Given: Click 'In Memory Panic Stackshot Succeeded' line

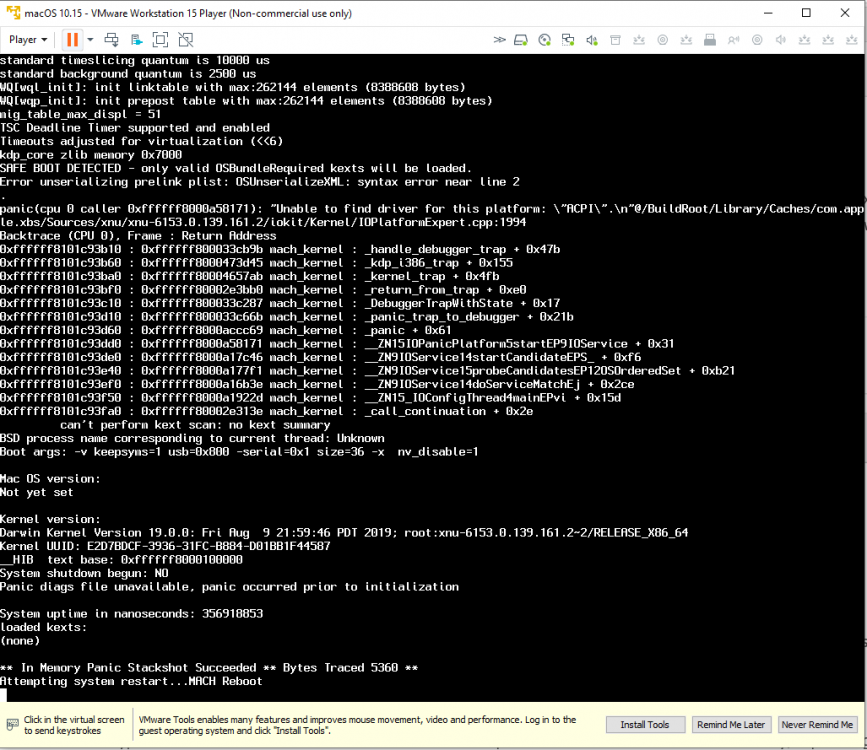Looking at the screenshot, I should (x=209, y=668).
